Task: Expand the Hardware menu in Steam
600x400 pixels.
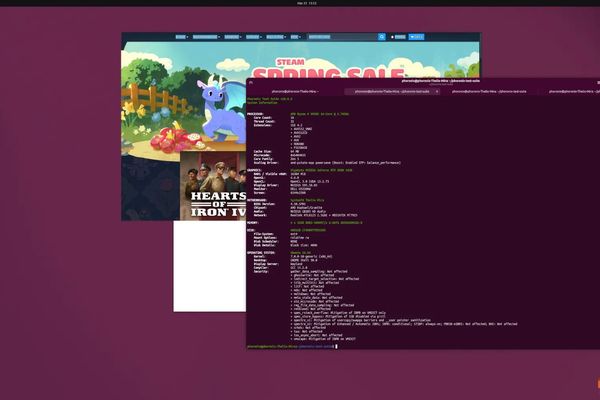Action: pos(254,37)
